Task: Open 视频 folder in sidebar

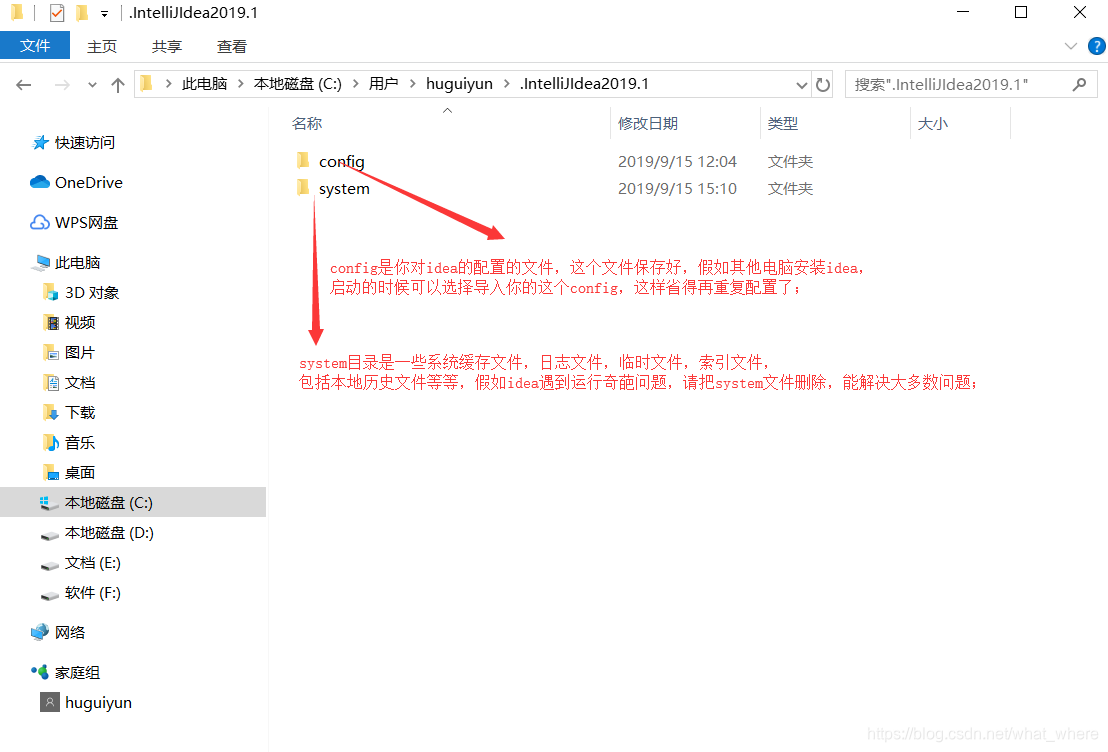Action: [x=80, y=323]
